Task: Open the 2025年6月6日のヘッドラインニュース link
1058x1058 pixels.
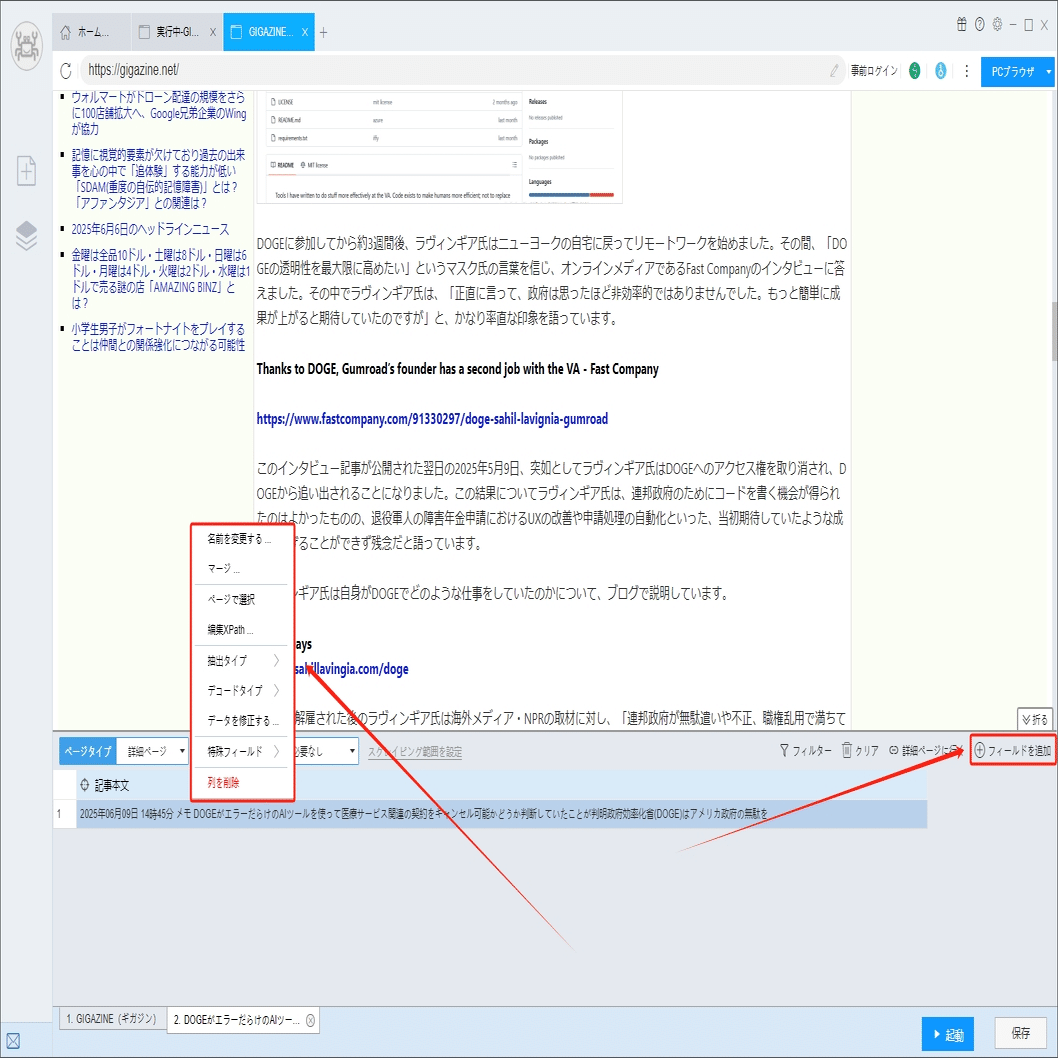Action: (150, 229)
